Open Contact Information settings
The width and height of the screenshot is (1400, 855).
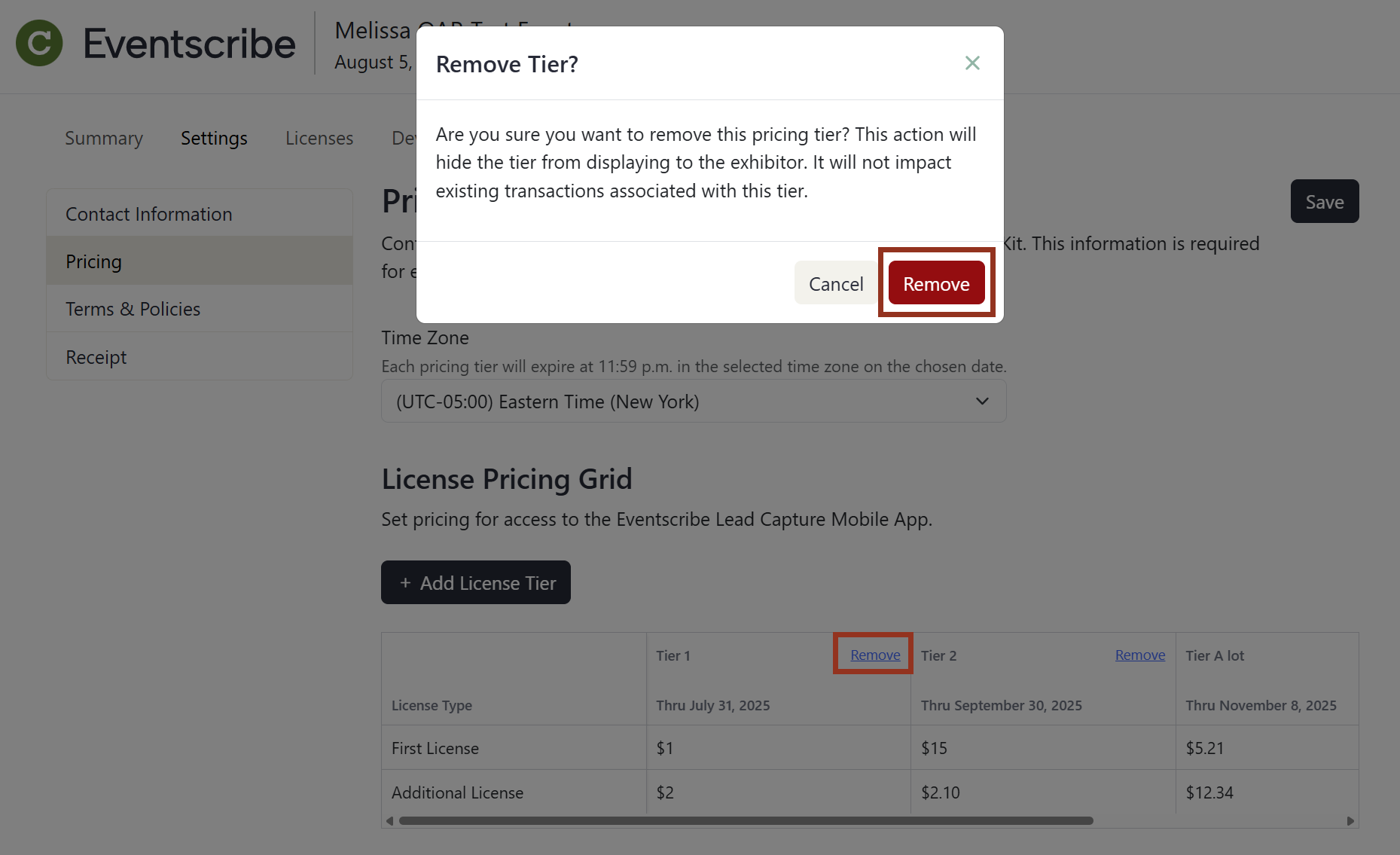coord(148,214)
